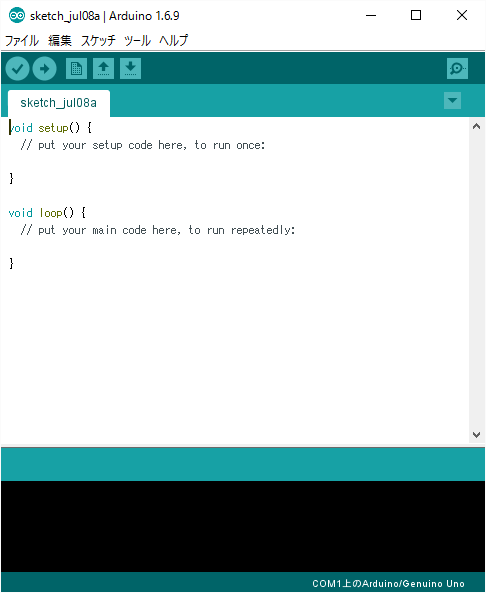Place cursor on 'void setup() {' line
This screenshot has height=593, width=486.
(50, 128)
